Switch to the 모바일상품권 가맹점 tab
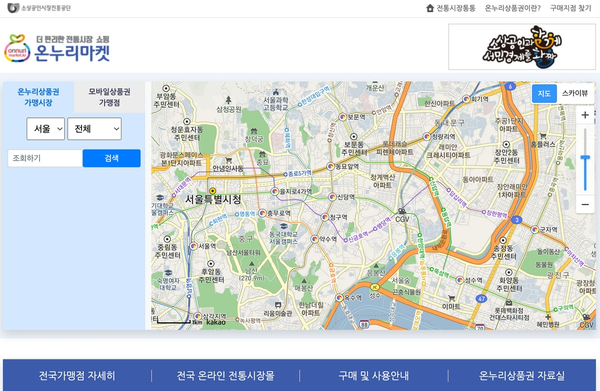This screenshot has height=391, width=600. click(109, 97)
